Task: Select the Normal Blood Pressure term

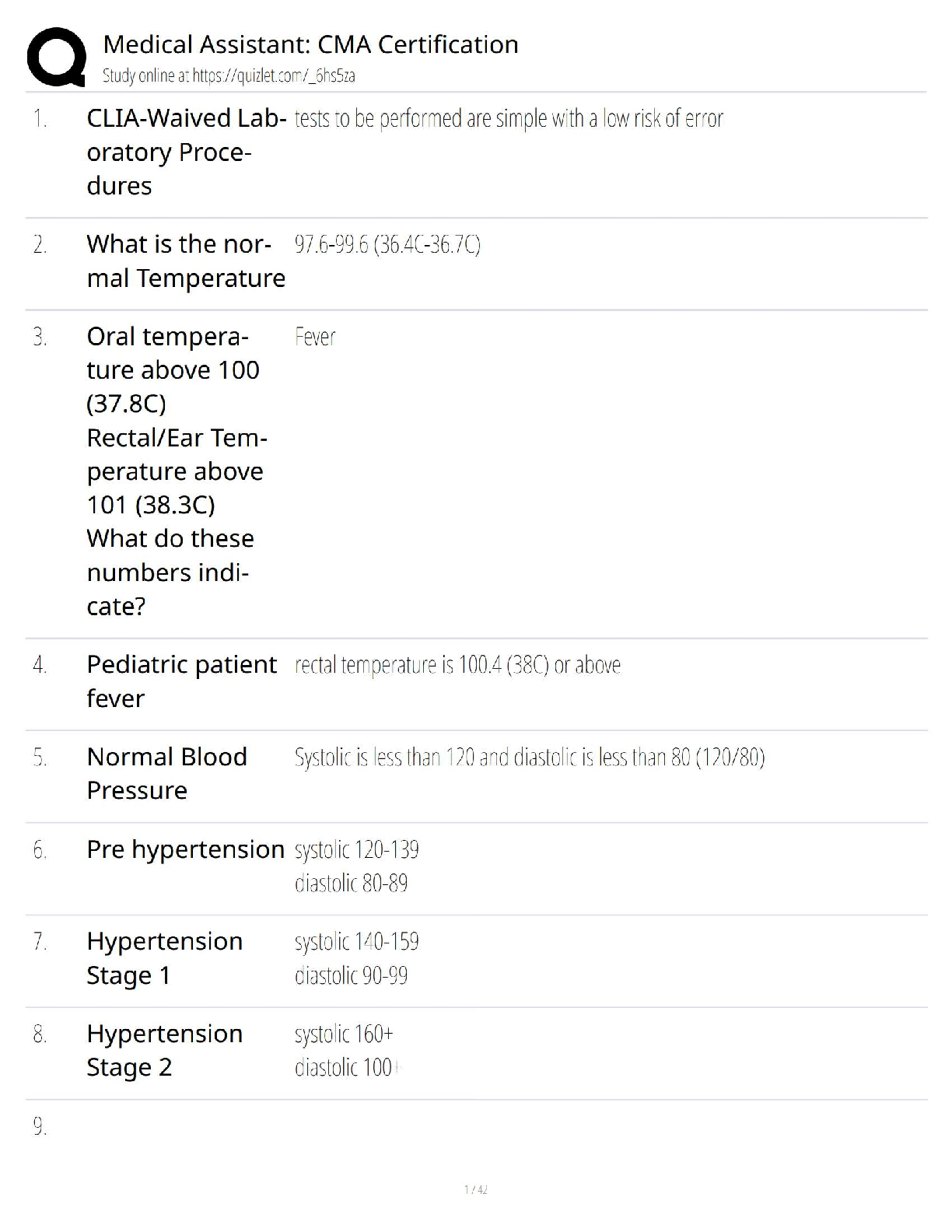Action: [167, 773]
